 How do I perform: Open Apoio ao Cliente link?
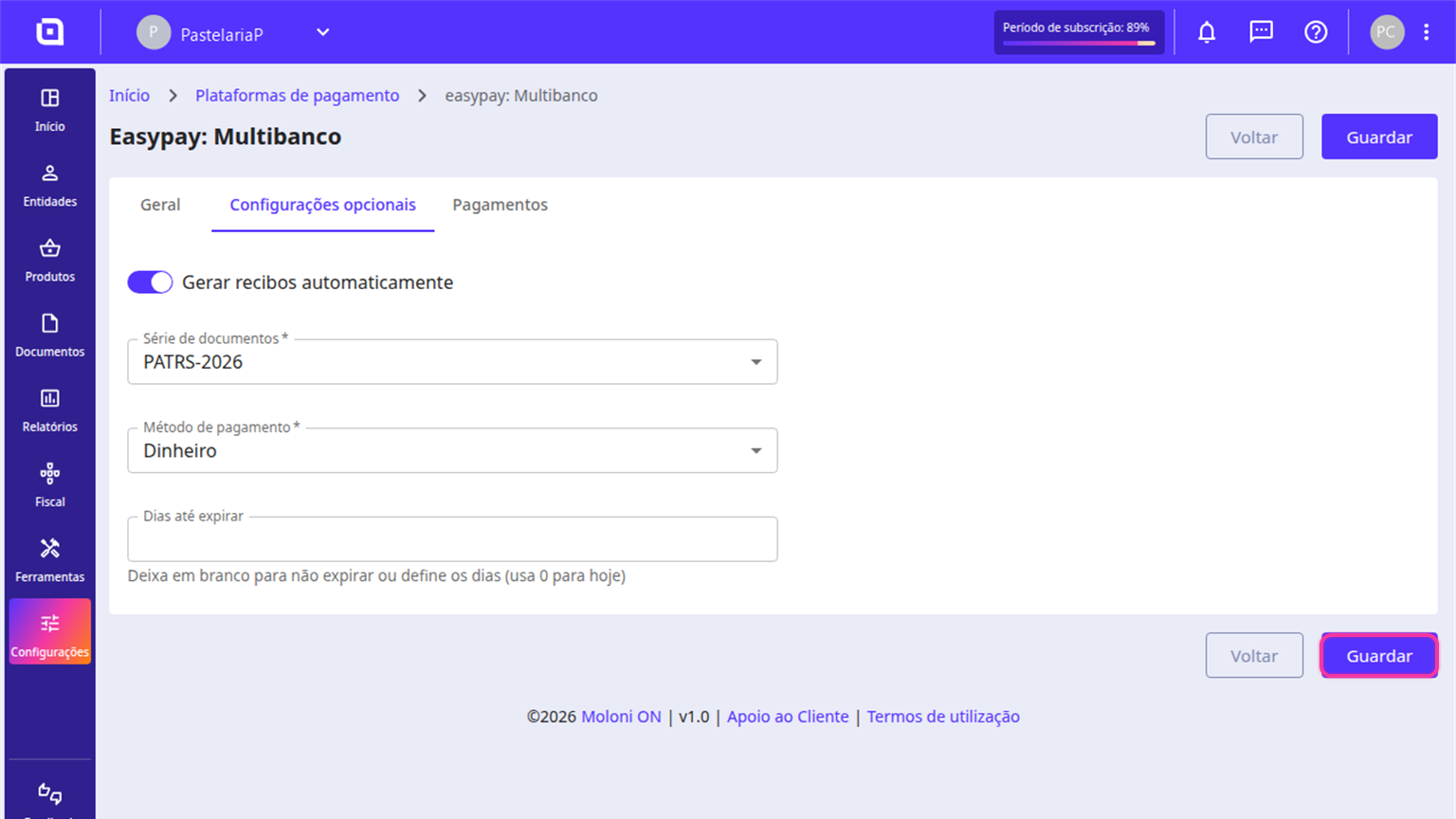coord(788,717)
